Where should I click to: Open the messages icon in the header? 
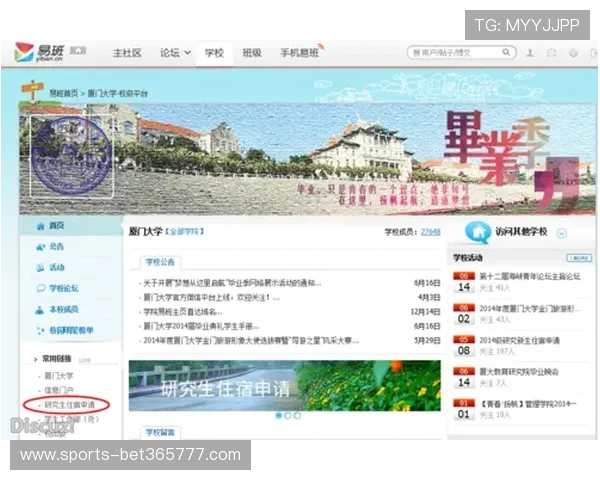click(551, 53)
